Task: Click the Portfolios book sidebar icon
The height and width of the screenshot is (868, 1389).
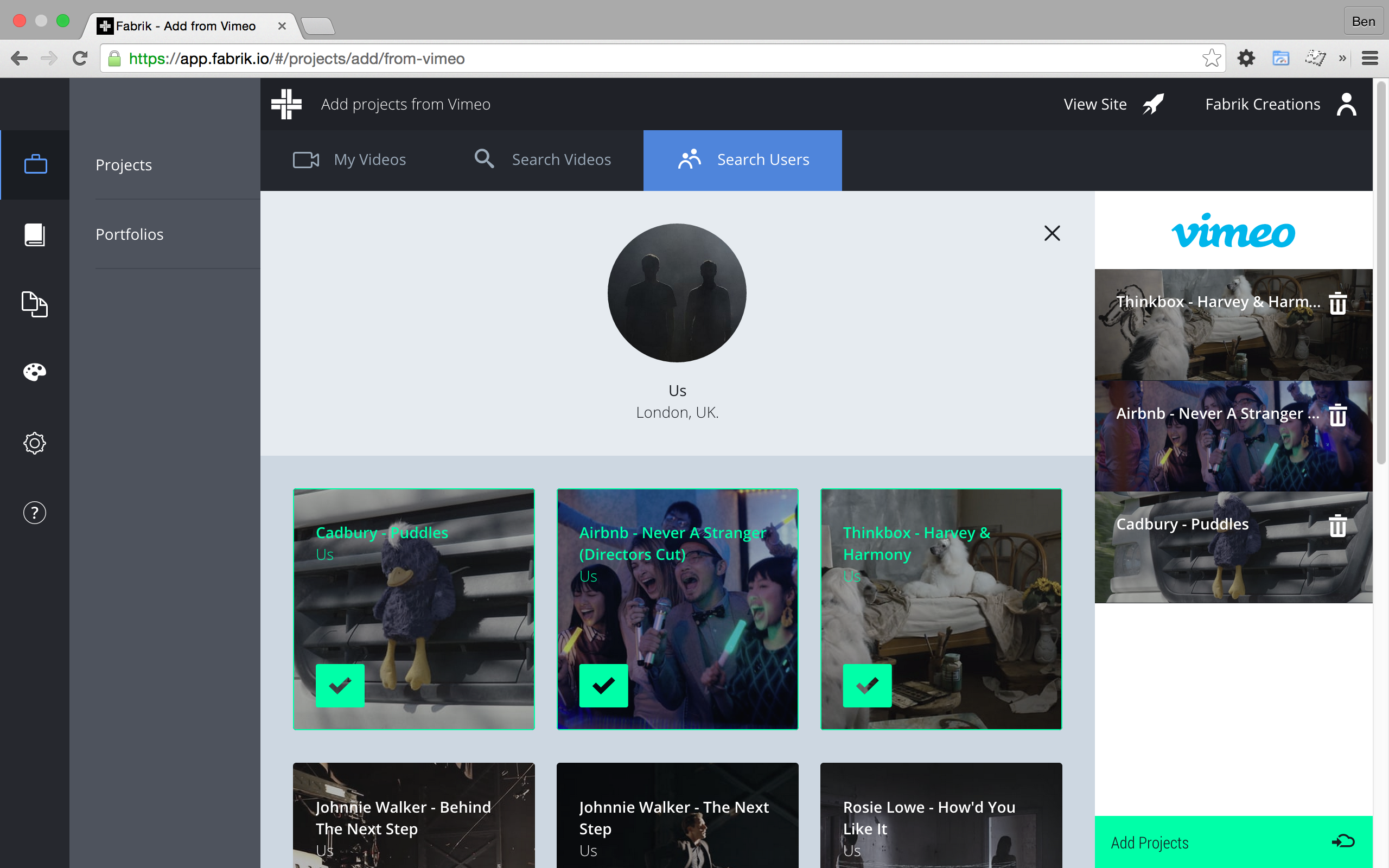Action: pyautogui.click(x=35, y=234)
